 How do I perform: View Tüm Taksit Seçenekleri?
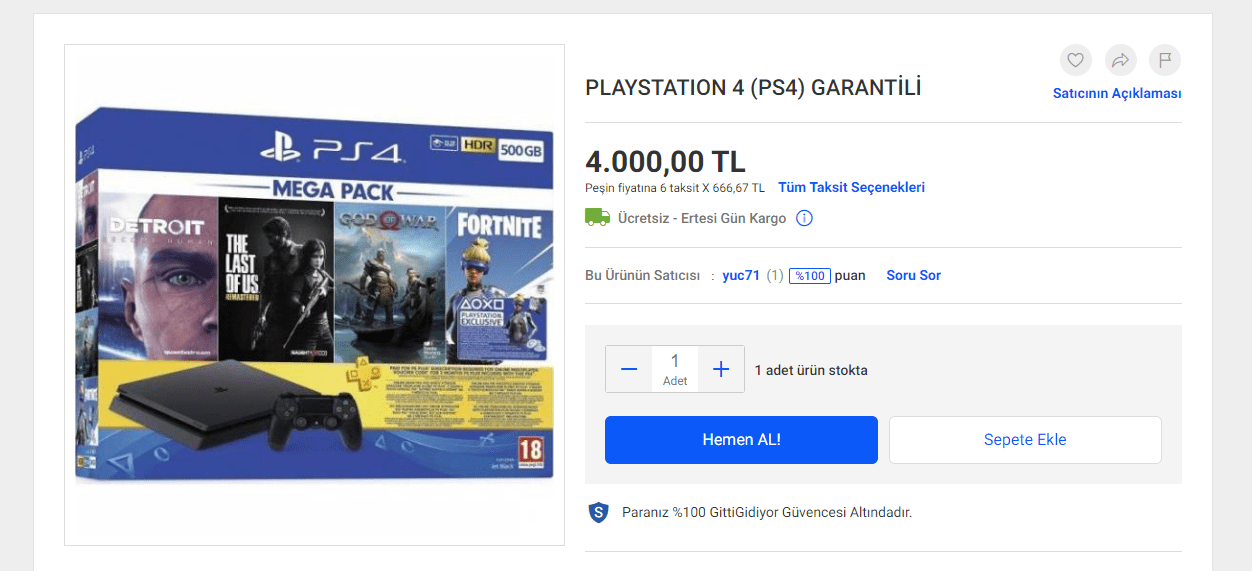(851, 187)
